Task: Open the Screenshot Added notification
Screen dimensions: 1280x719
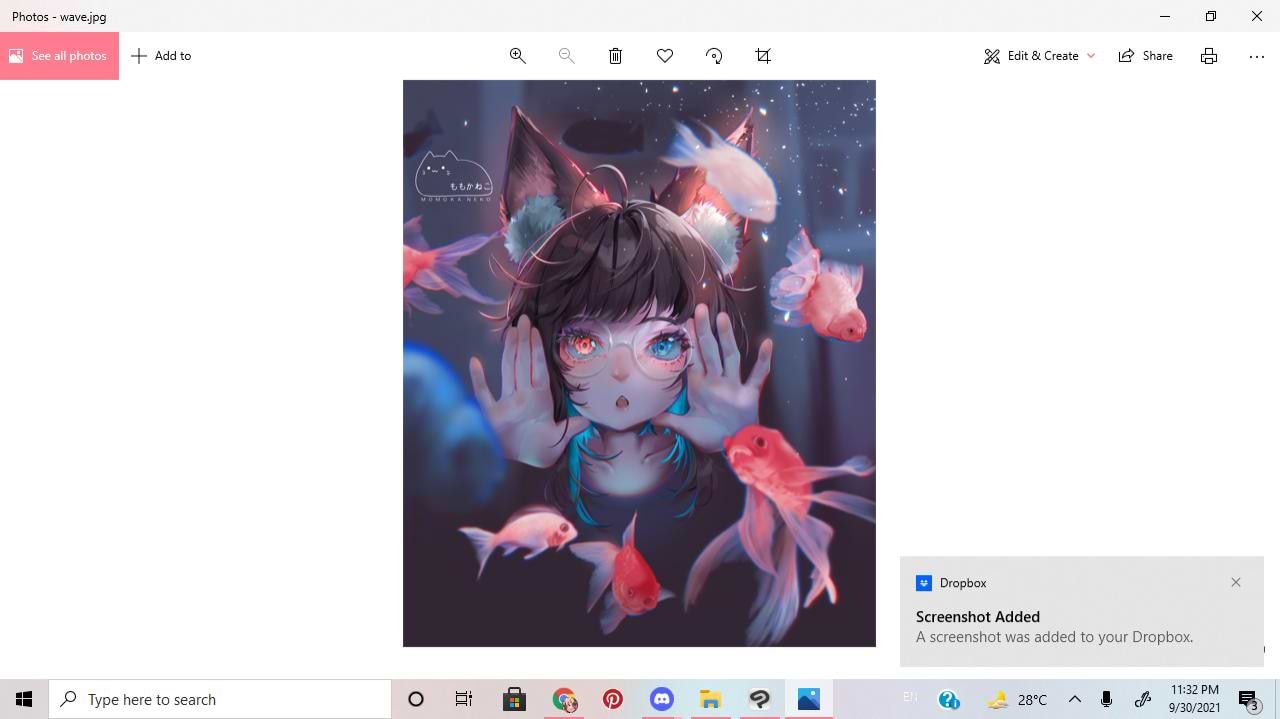Action: (1054, 627)
